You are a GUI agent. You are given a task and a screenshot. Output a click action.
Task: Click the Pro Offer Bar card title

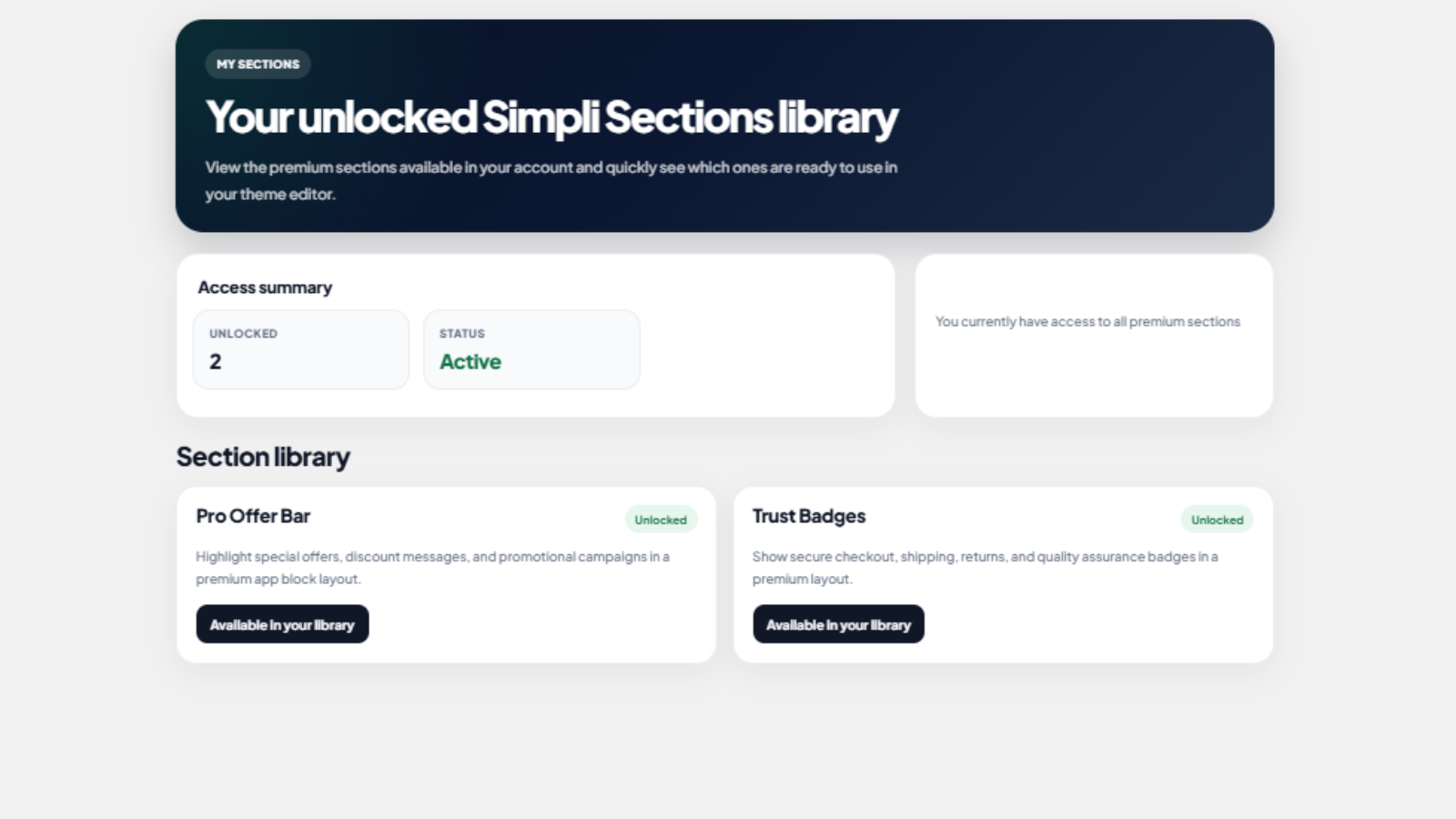tap(252, 516)
